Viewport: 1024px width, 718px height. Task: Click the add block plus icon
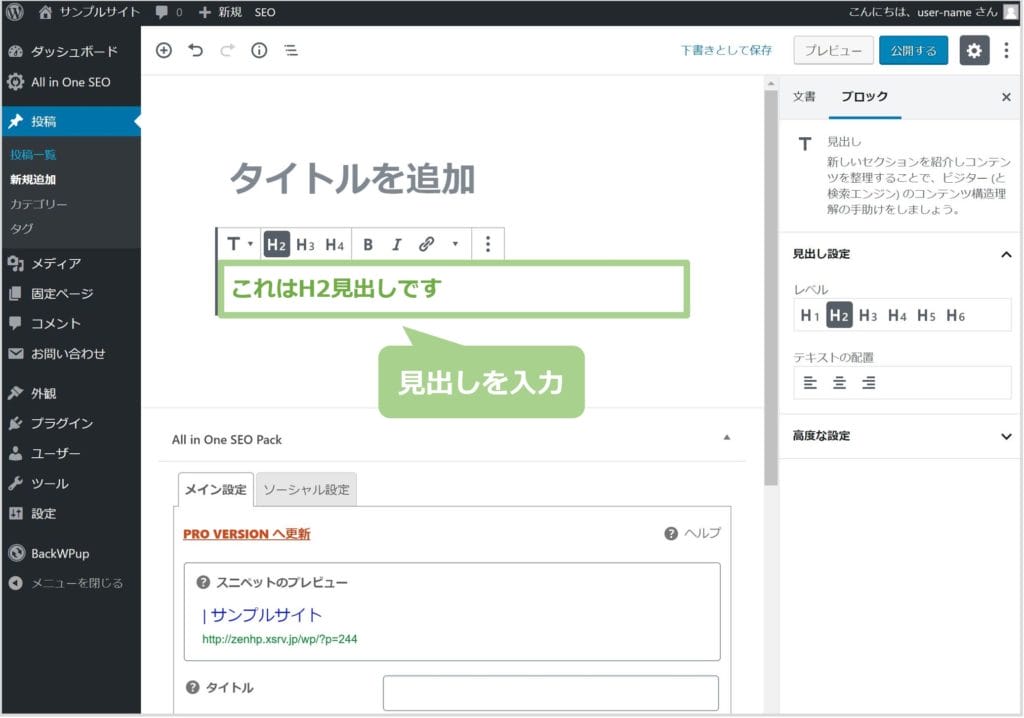164,51
